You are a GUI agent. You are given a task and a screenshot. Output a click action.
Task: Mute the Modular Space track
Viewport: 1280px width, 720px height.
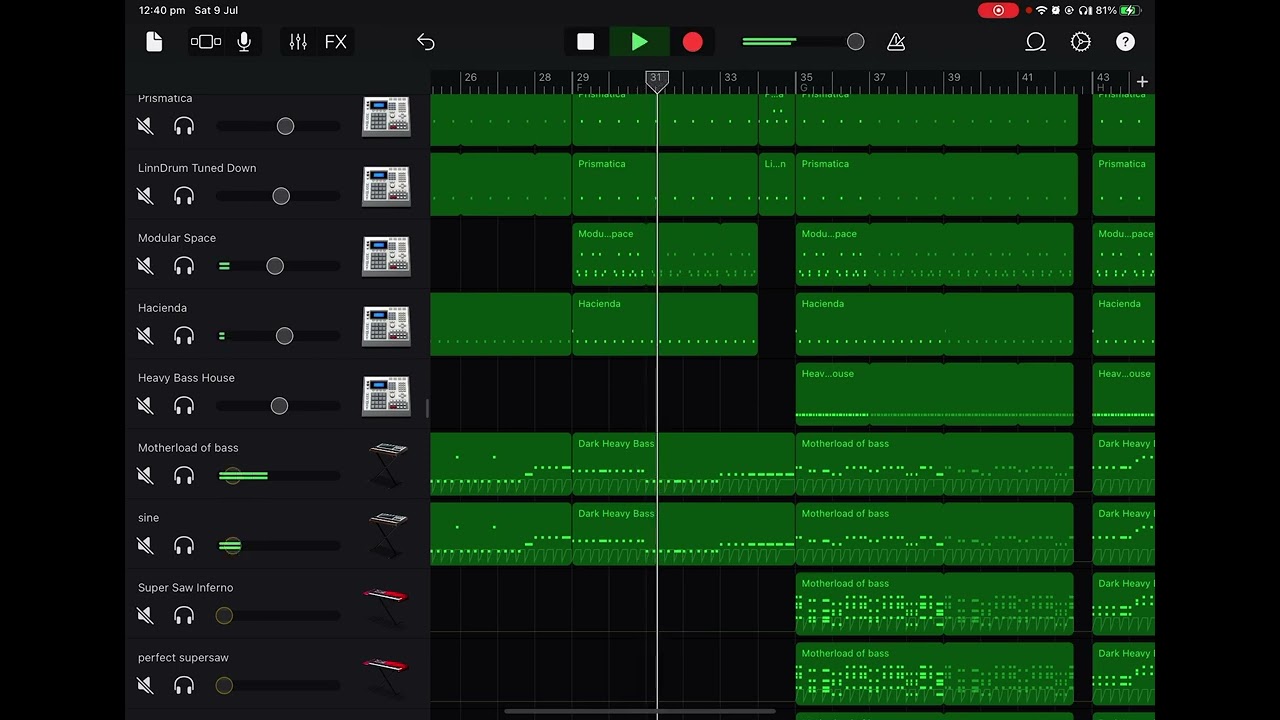tap(146, 266)
